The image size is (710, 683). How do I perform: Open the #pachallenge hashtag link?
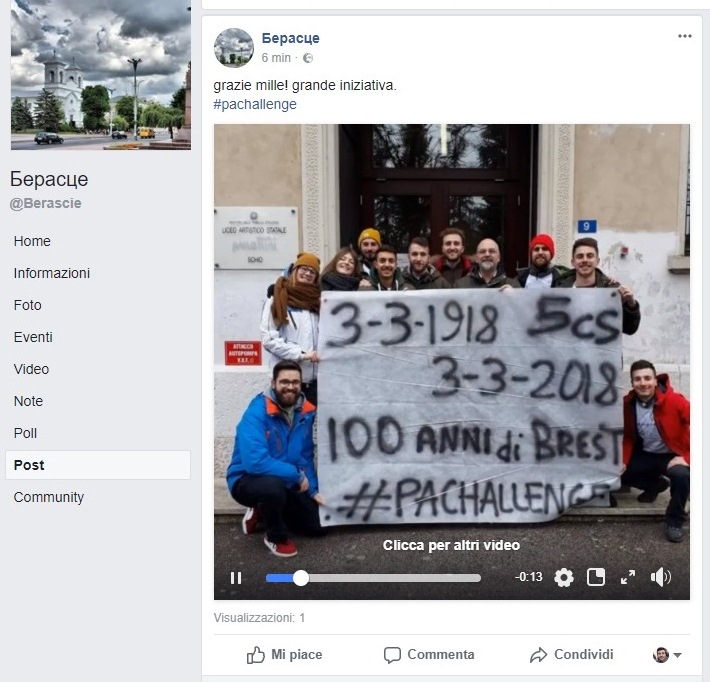pyautogui.click(x=255, y=105)
